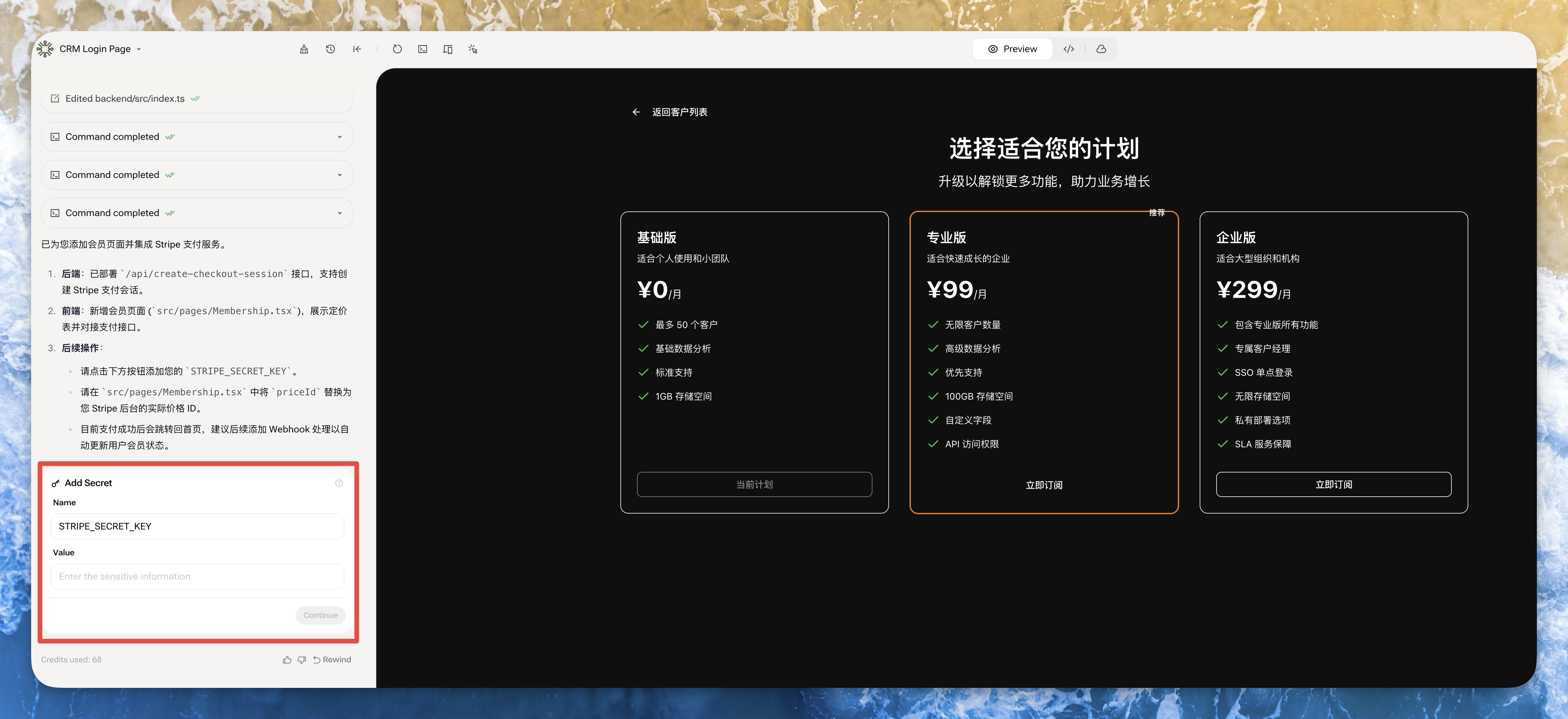Activate the element select cursor icon

473,49
